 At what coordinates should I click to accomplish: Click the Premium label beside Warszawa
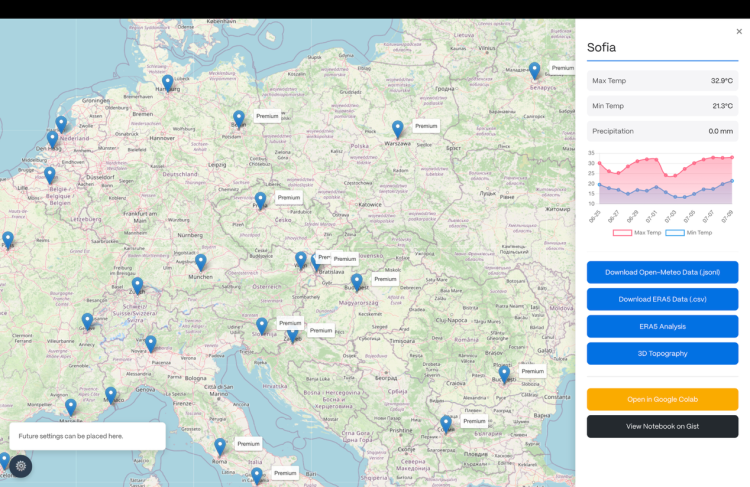pos(426,126)
